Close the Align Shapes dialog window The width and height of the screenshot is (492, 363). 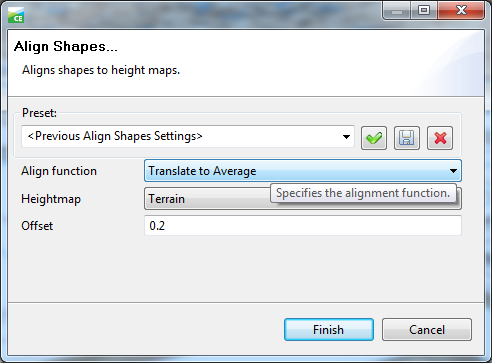461,10
